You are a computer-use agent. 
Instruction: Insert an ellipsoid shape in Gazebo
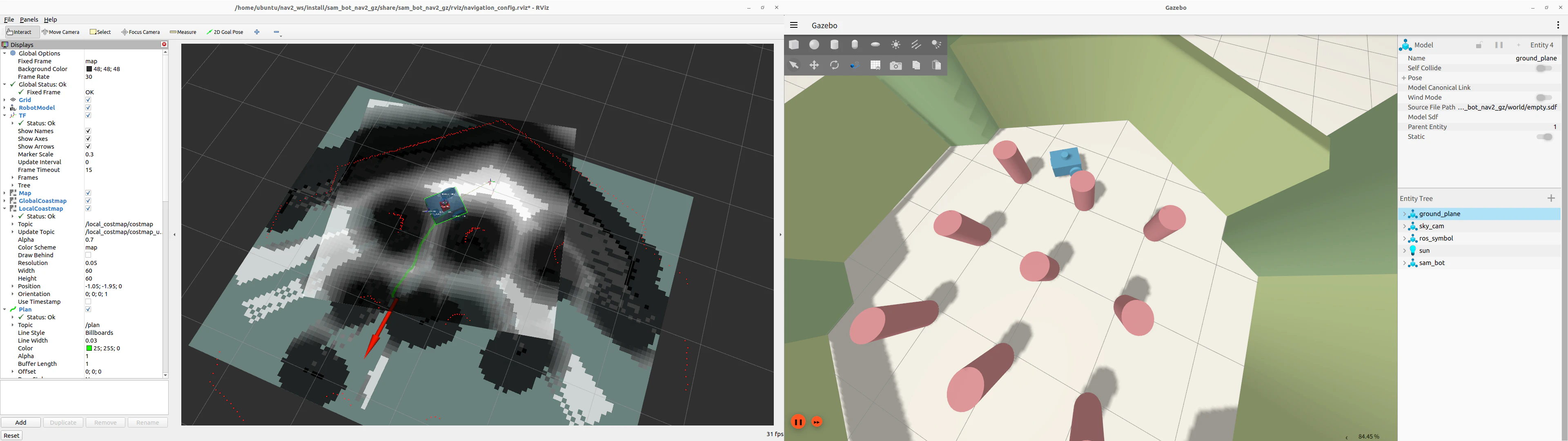click(x=875, y=45)
